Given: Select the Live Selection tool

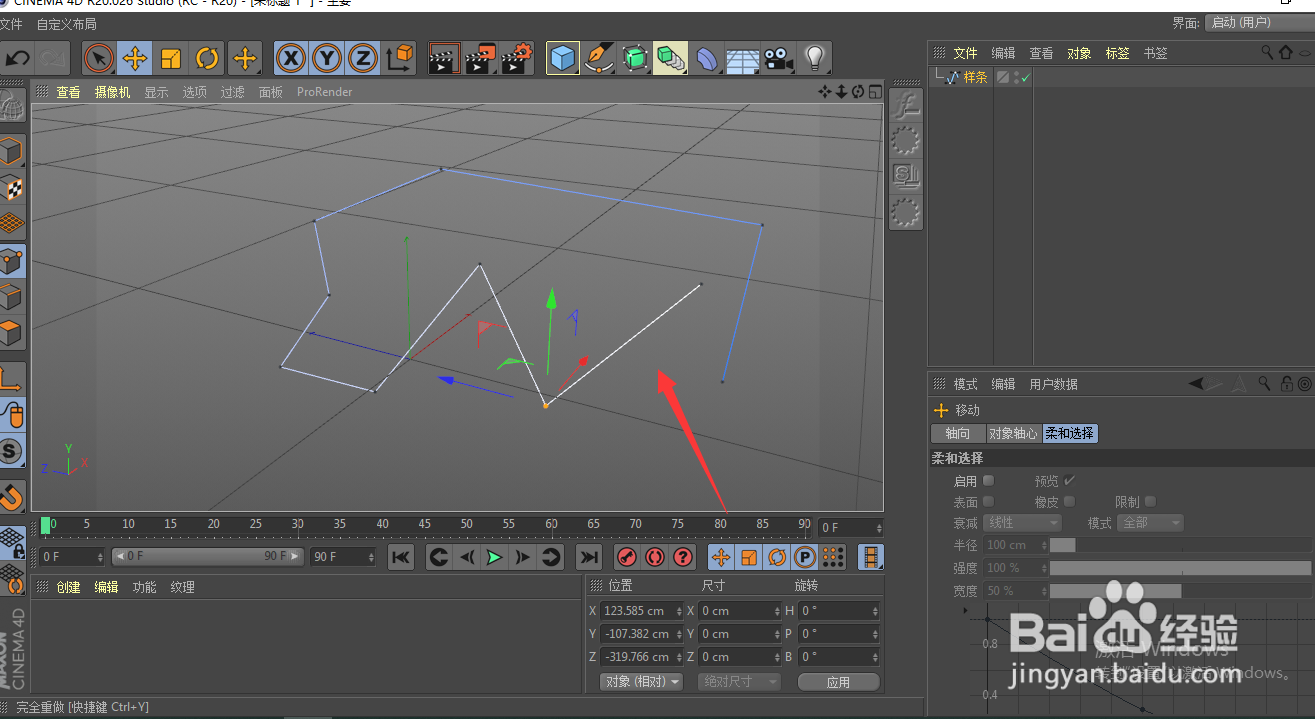Looking at the screenshot, I should tap(98, 59).
